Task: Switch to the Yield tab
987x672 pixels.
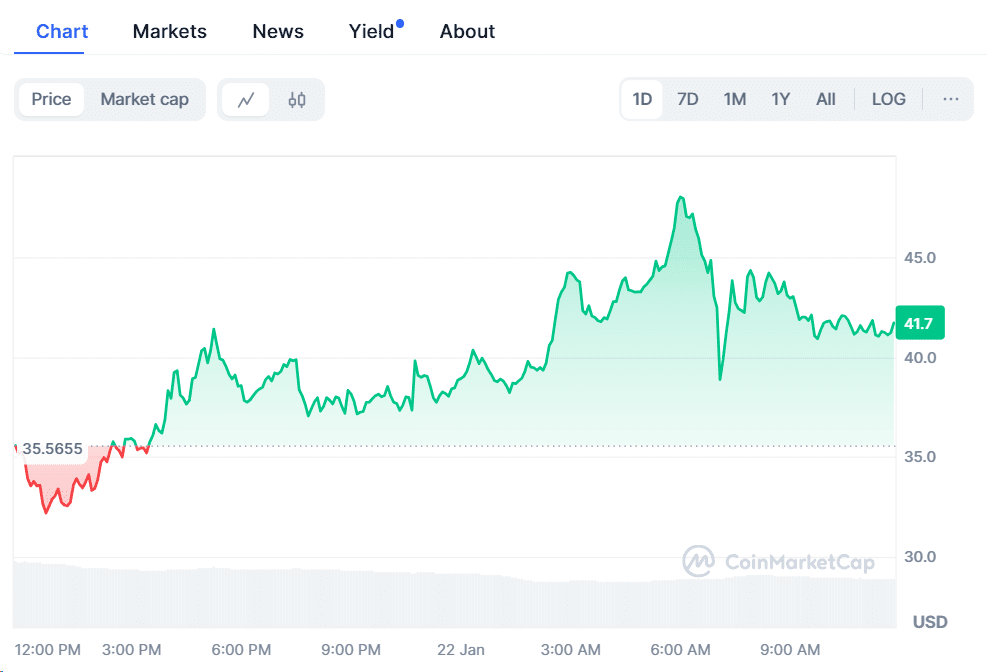Action: click(371, 31)
